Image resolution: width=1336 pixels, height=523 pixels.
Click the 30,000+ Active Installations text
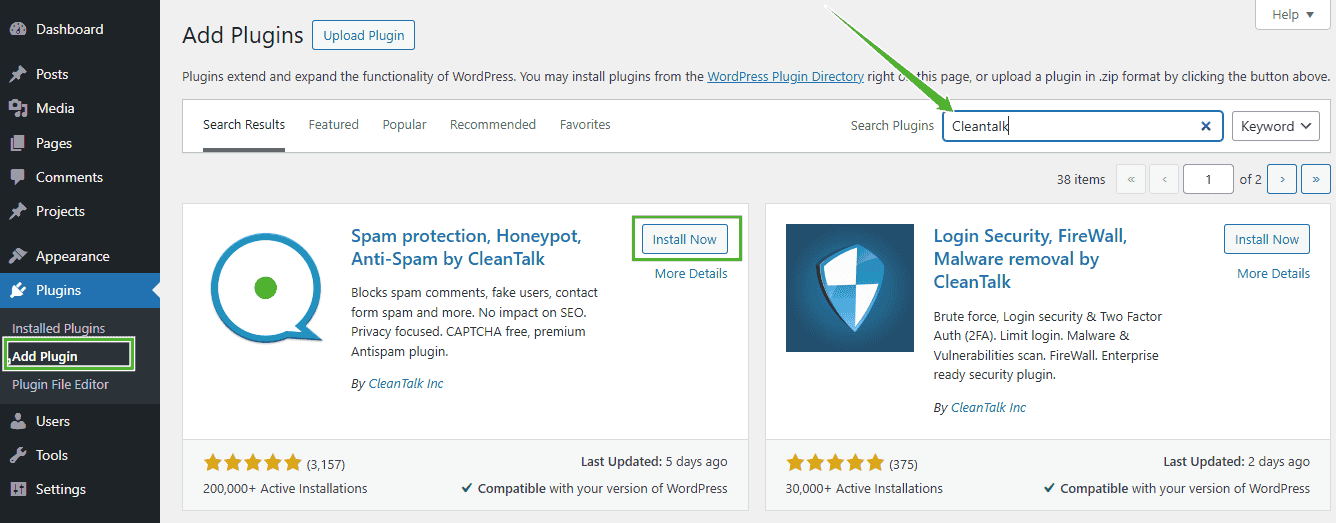pyautogui.click(x=864, y=489)
